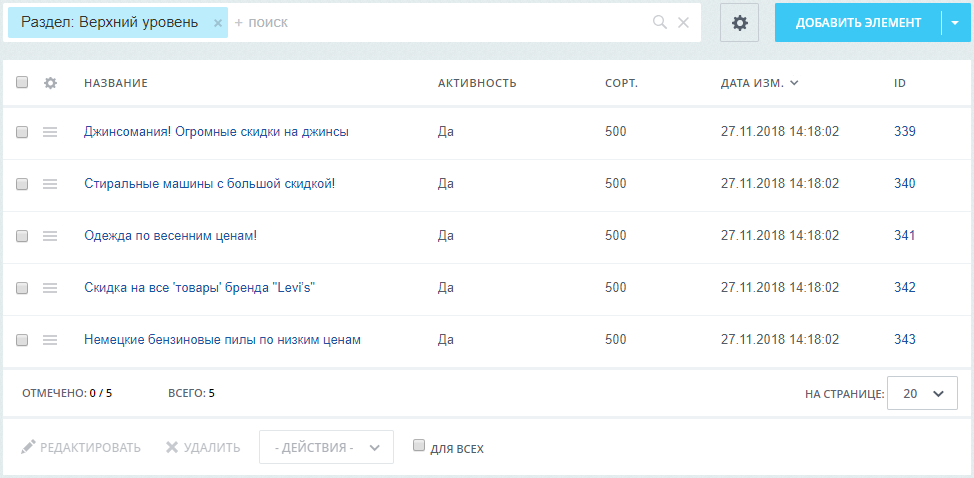Sort by 'Название' column header

click(116, 83)
